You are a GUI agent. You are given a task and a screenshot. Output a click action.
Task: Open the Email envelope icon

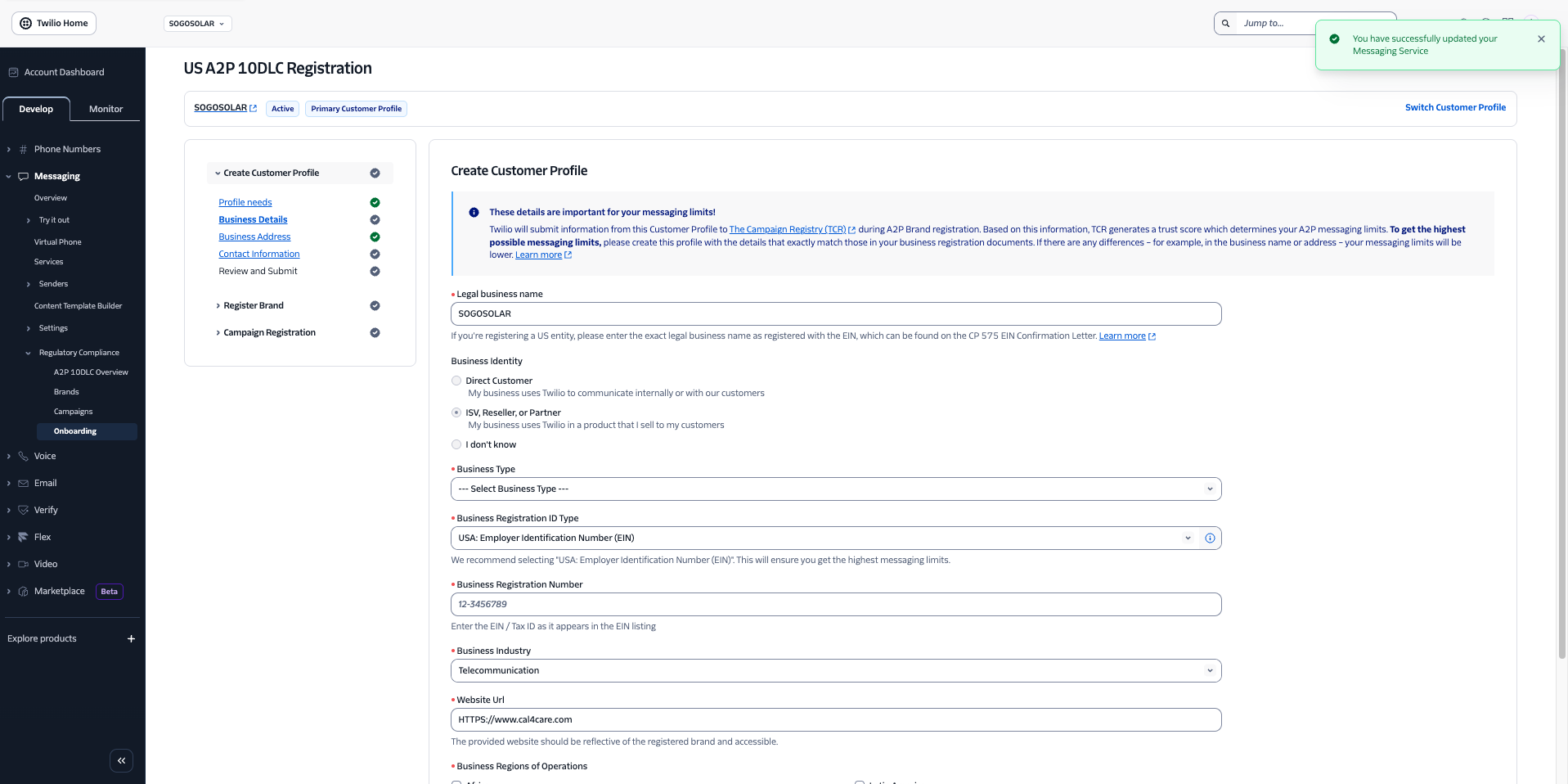point(22,483)
